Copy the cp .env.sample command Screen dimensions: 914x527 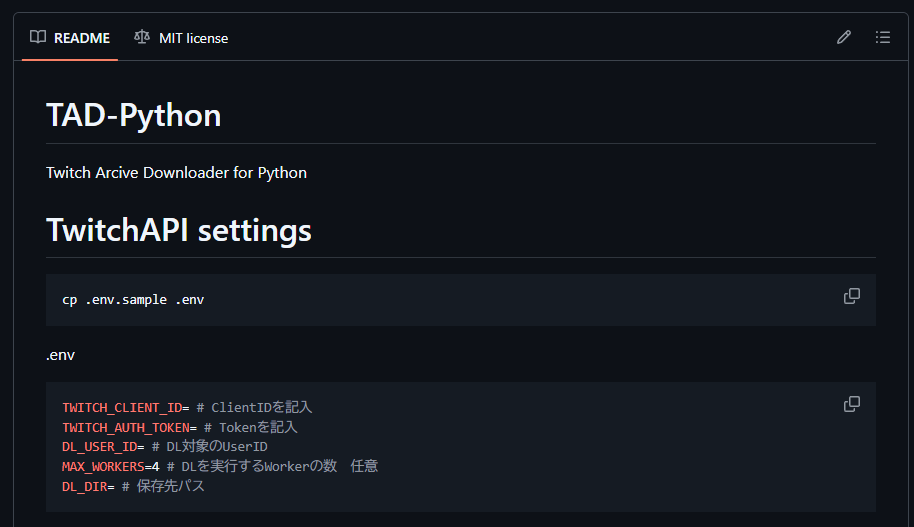point(852,296)
